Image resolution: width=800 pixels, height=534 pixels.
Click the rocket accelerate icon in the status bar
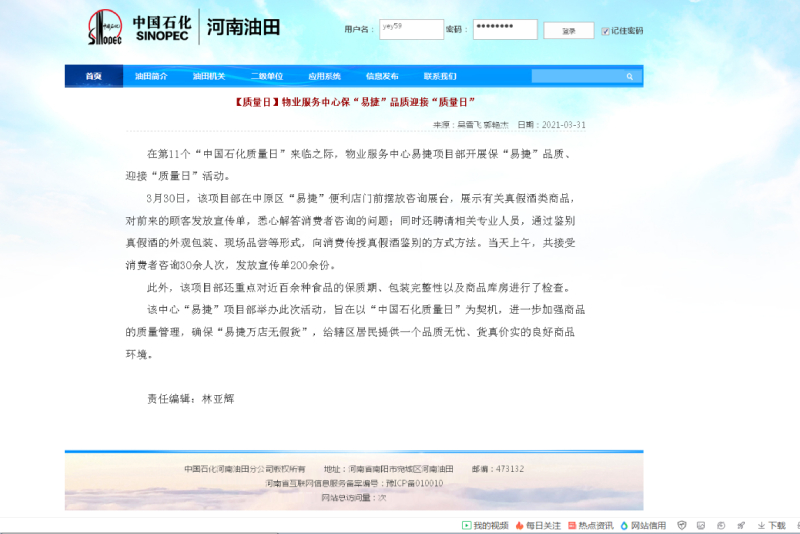pos(741,525)
